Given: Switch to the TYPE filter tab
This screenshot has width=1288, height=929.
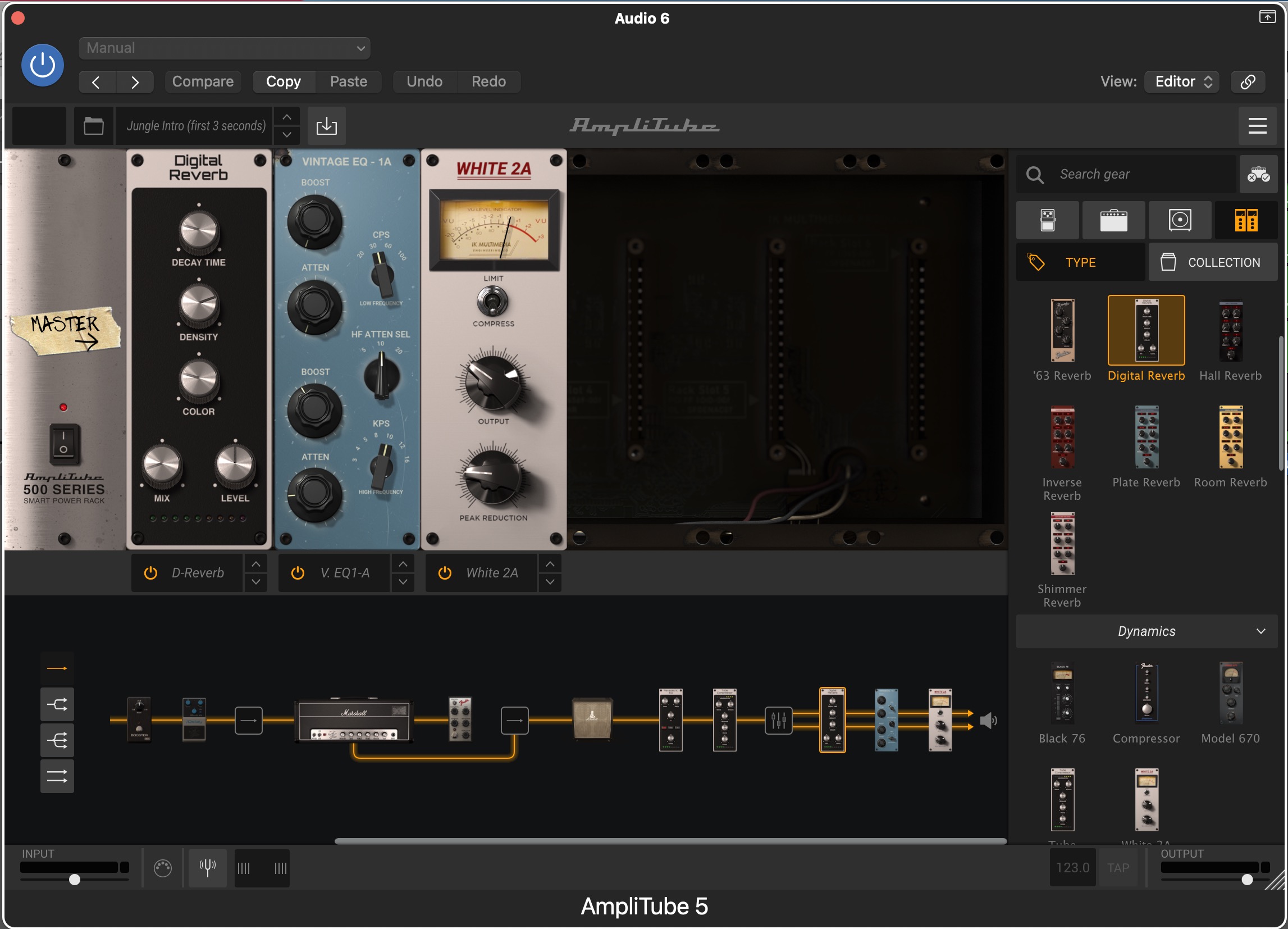Looking at the screenshot, I should click(1080, 262).
